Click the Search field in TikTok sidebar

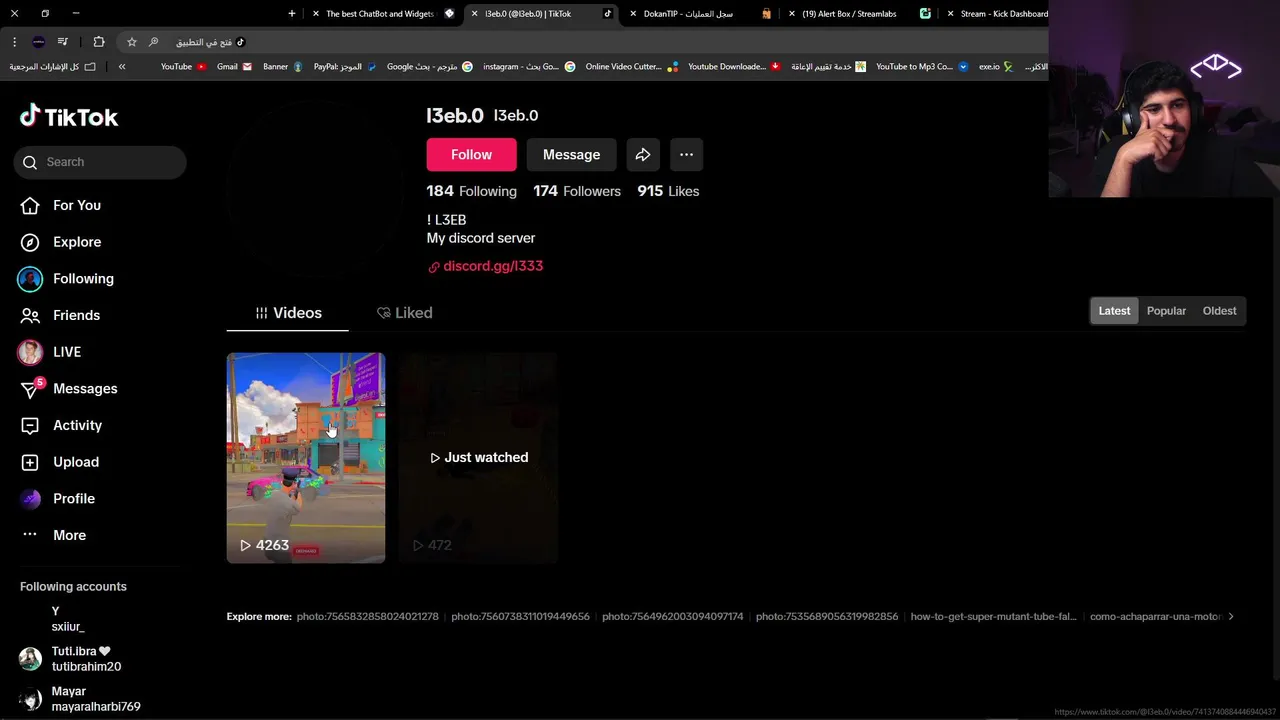click(100, 162)
